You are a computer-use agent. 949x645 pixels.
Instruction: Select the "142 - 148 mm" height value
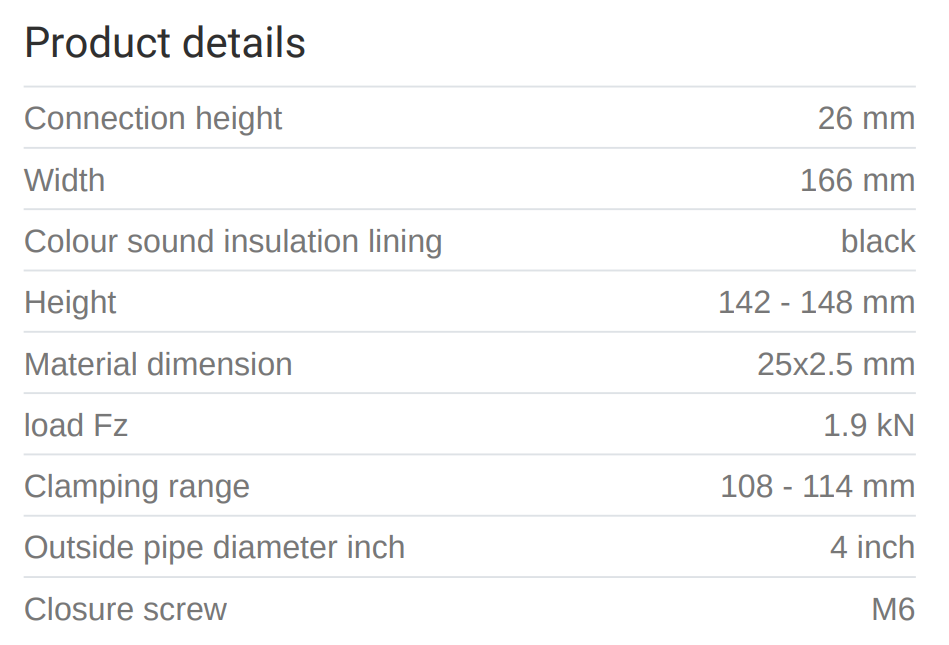(816, 302)
